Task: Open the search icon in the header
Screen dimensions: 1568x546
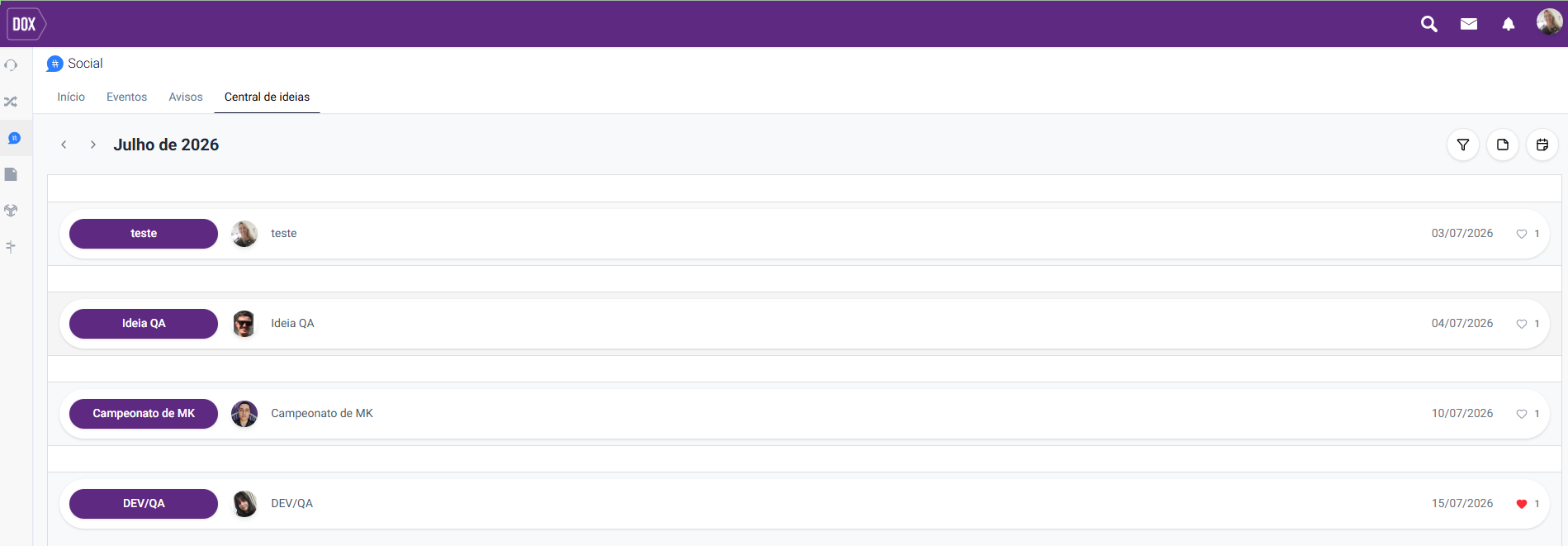Action: [1428, 24]
